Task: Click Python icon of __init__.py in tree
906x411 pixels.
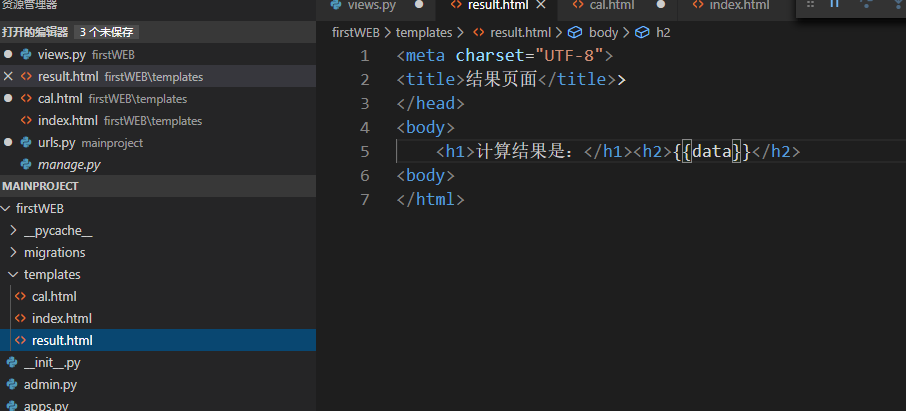Action: [12, 362]
